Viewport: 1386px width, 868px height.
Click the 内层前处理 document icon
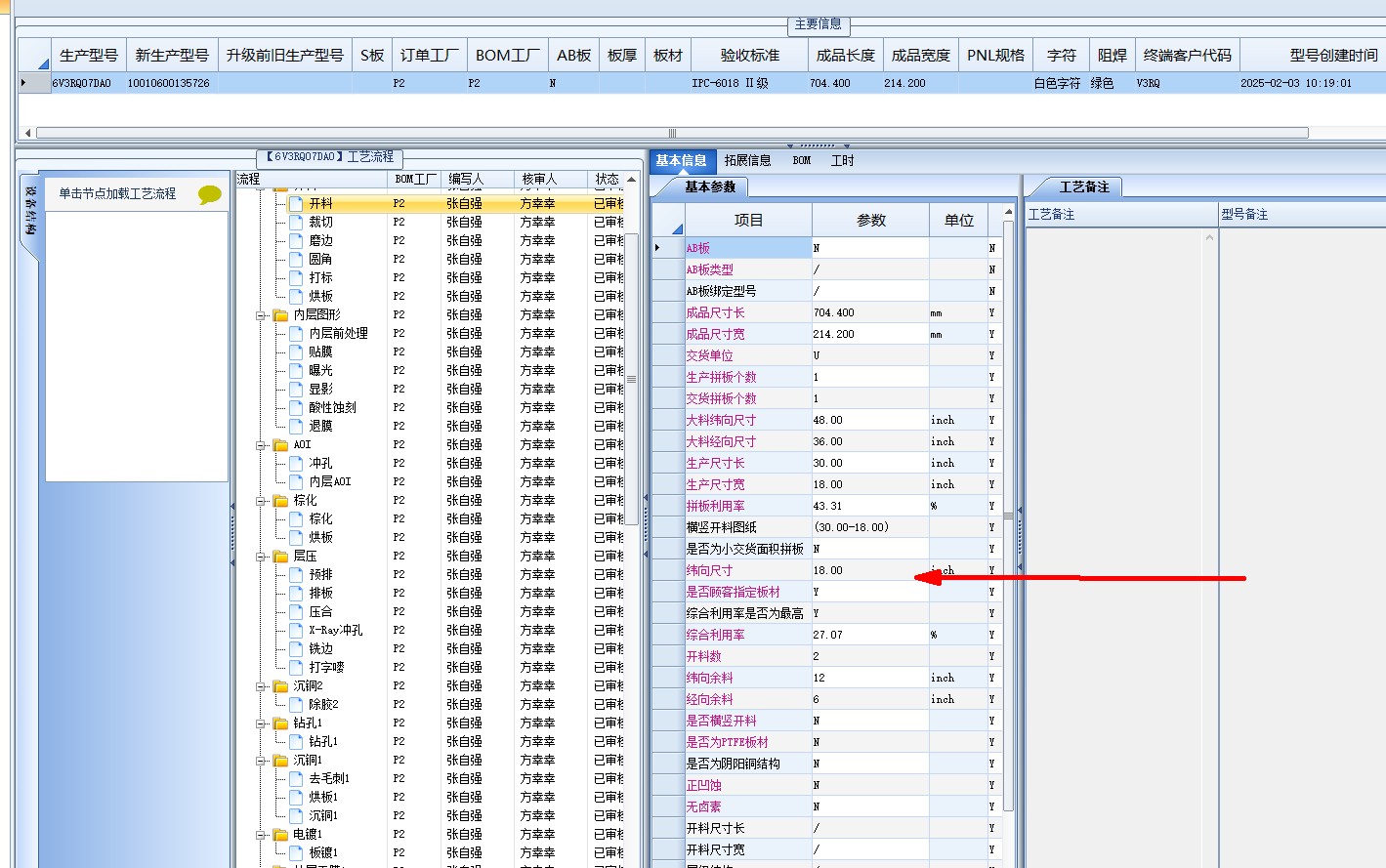pos(297,333)
